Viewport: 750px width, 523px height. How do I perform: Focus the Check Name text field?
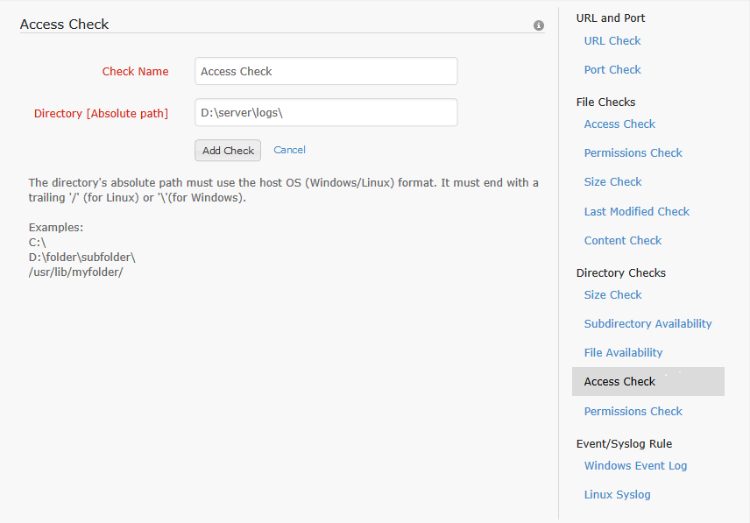[326, 71]
